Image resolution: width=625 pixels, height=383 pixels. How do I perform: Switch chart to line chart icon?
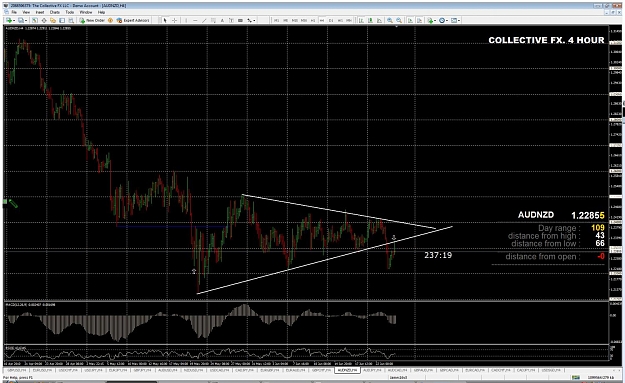pyautogui.click(x=379, y=20)
